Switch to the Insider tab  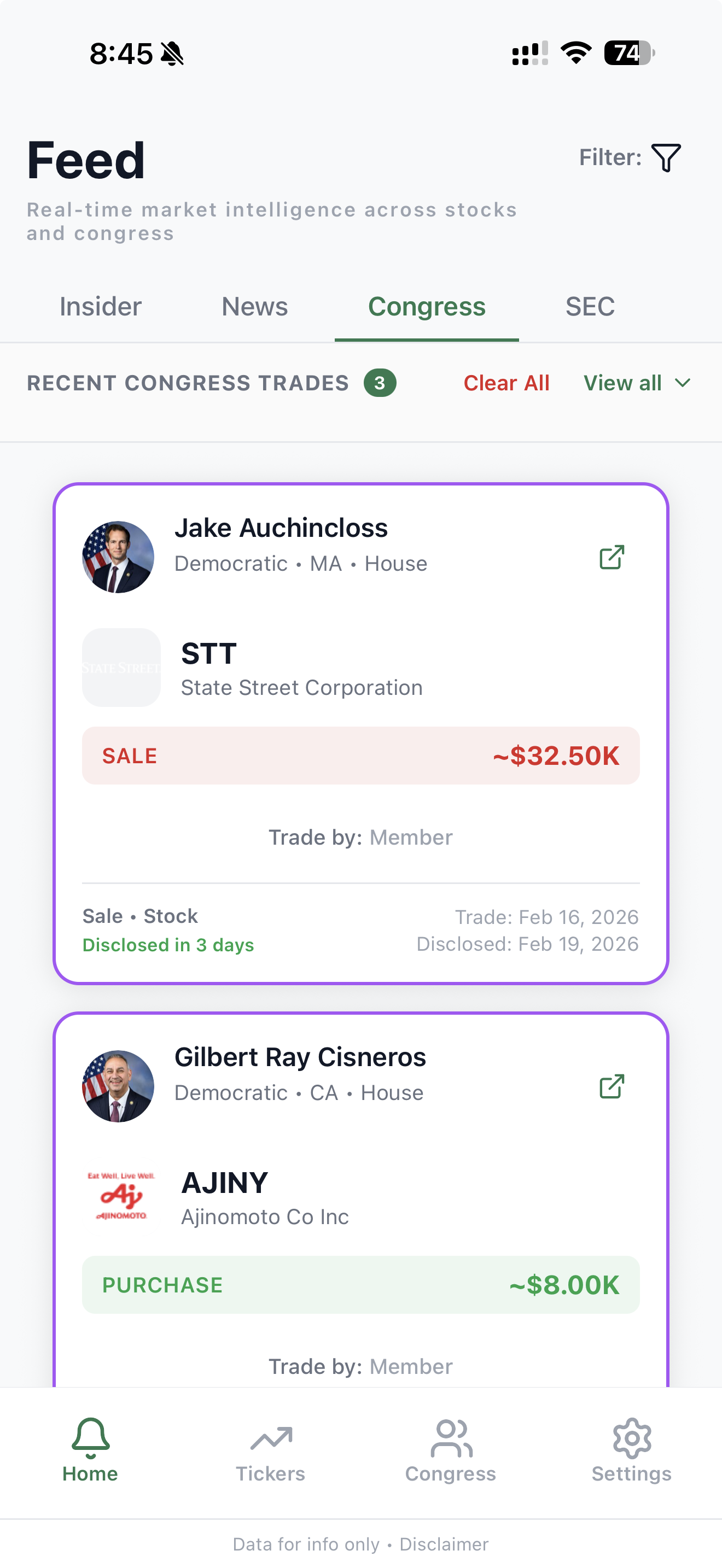pos(101,307)
